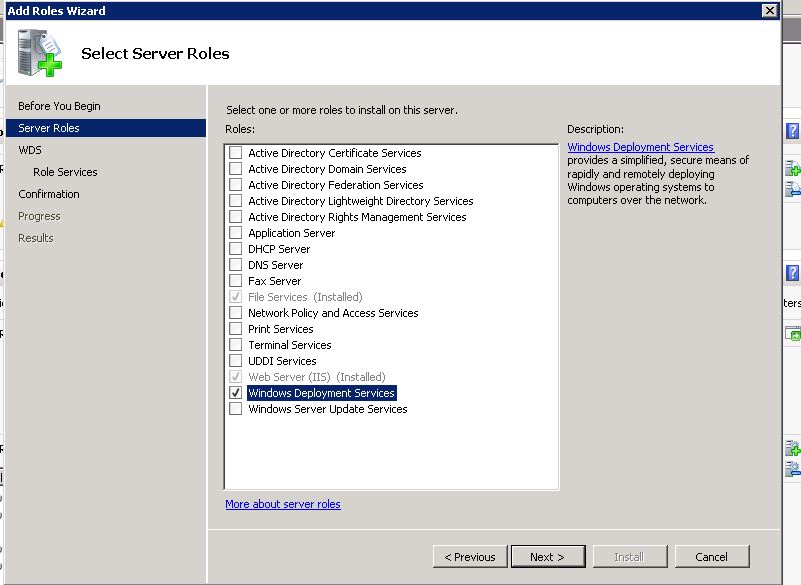Click the 'Select Server Roles' heading
Screen dimensions: 801x585
tap(155, 54)
